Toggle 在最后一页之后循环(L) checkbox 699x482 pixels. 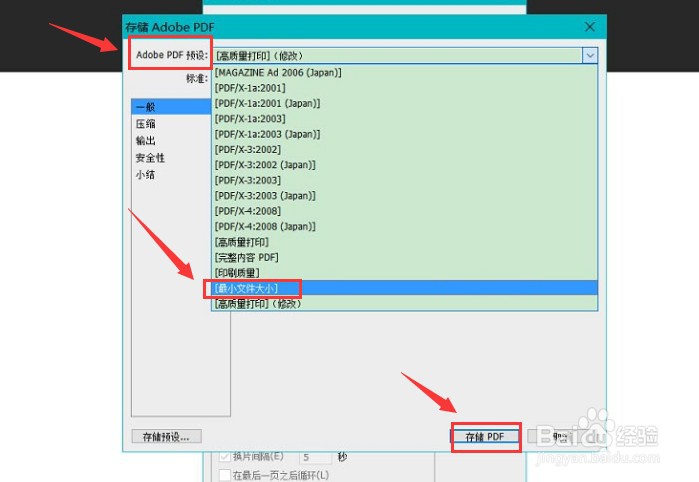[x=225, y=475]
